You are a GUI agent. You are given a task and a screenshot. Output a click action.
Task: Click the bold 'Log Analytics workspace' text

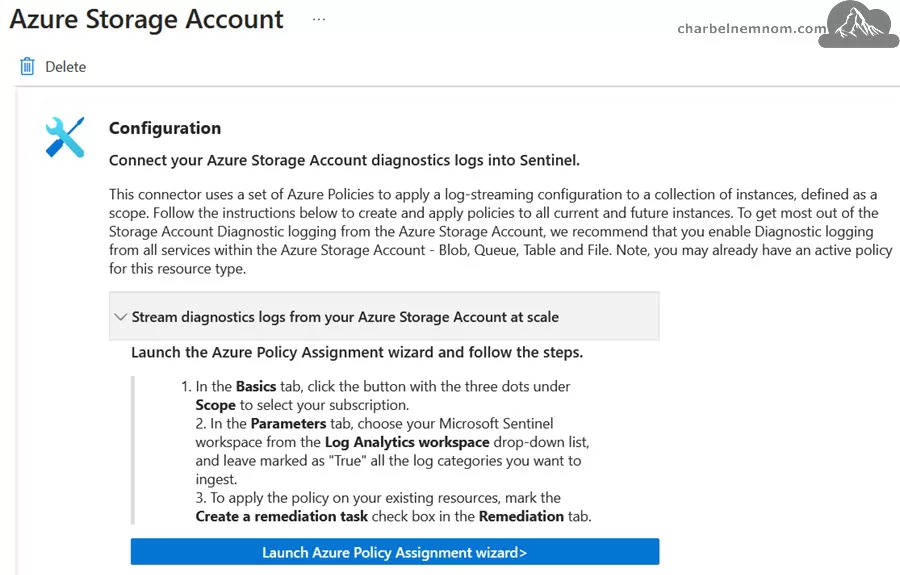coord(407,442)
